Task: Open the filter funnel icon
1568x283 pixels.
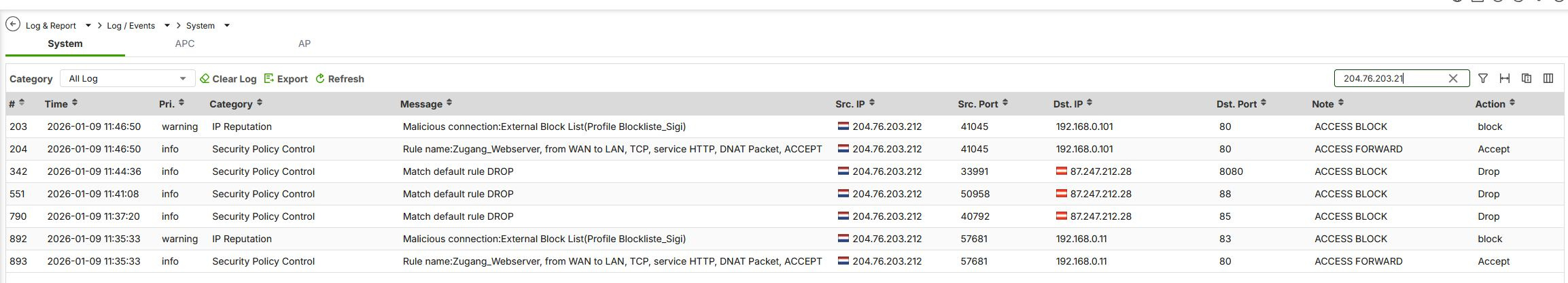Action: pyautogui.click(x=1483, y=78)
